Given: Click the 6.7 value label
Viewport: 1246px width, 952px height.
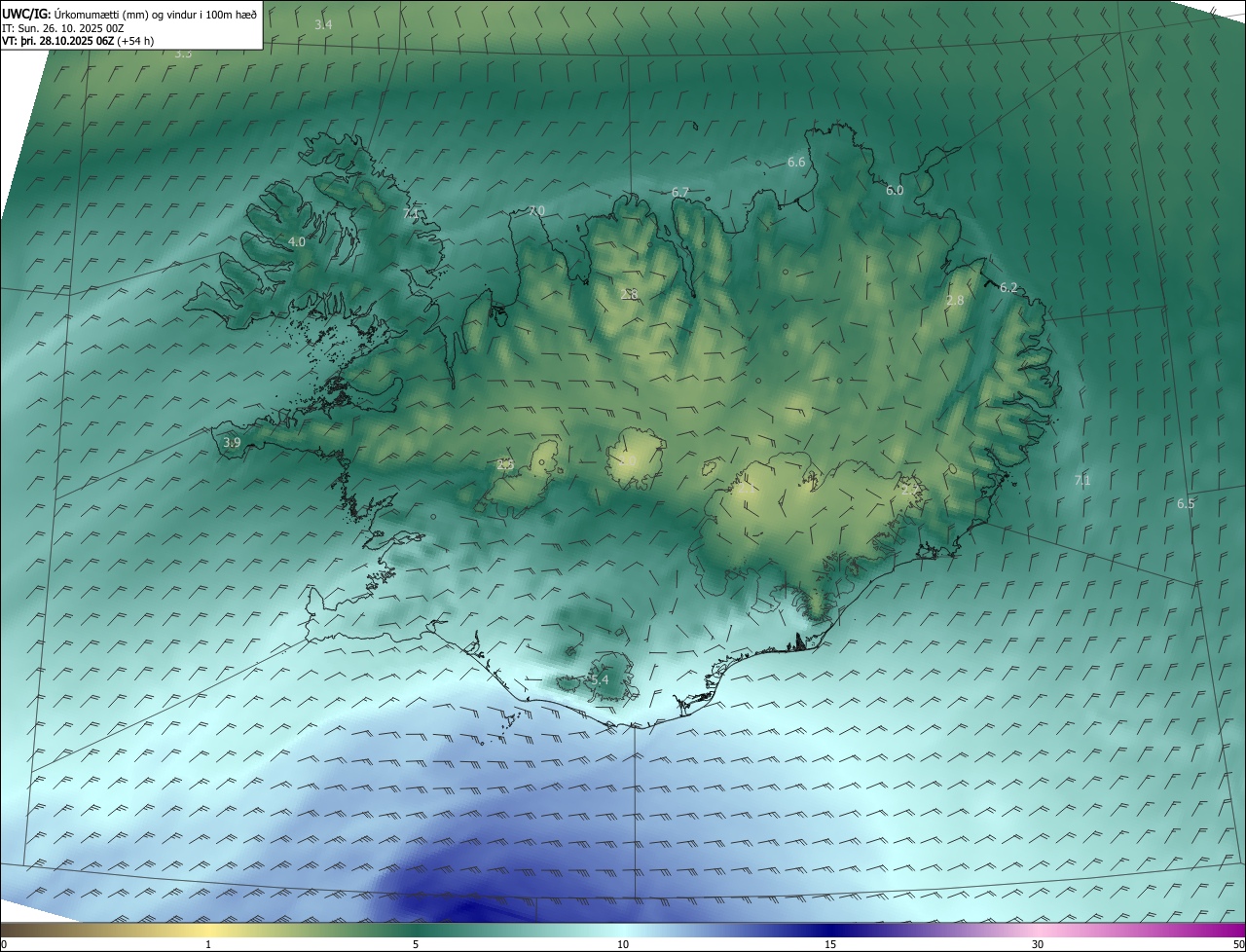Looking at the screenshot, I should 680,193.
